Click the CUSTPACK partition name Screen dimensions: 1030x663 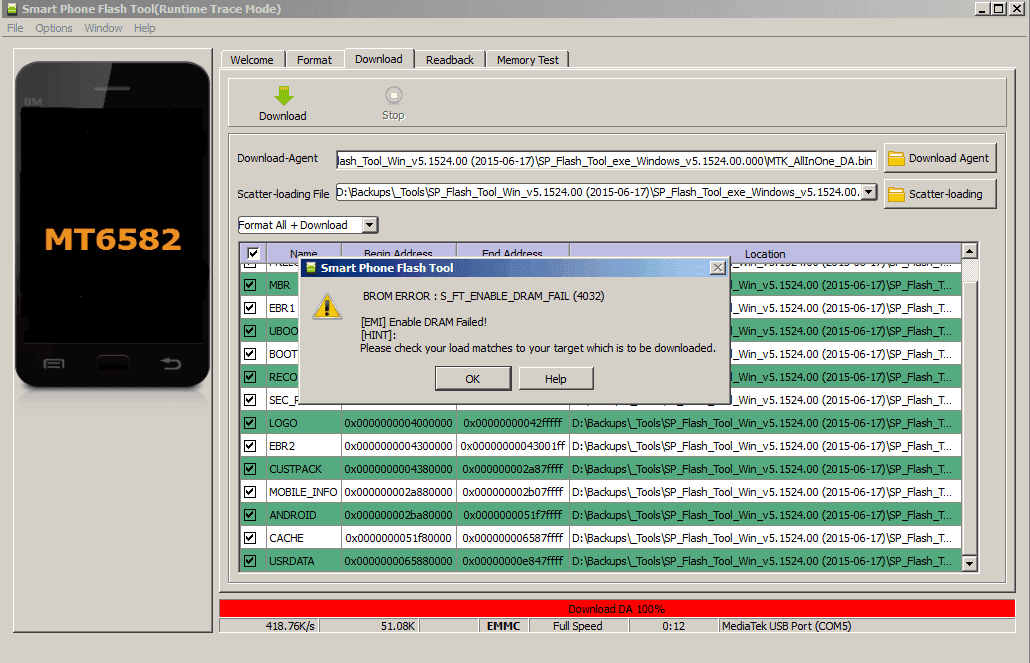pyautogui.click(x=296, y=469)
